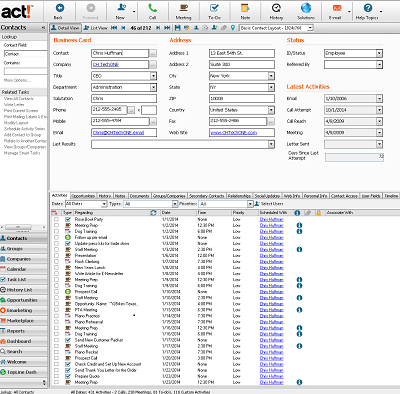Viewport: 400px width, 394px height.
Task: Switch to the Opportunities tab
Action: click(83, 196)
